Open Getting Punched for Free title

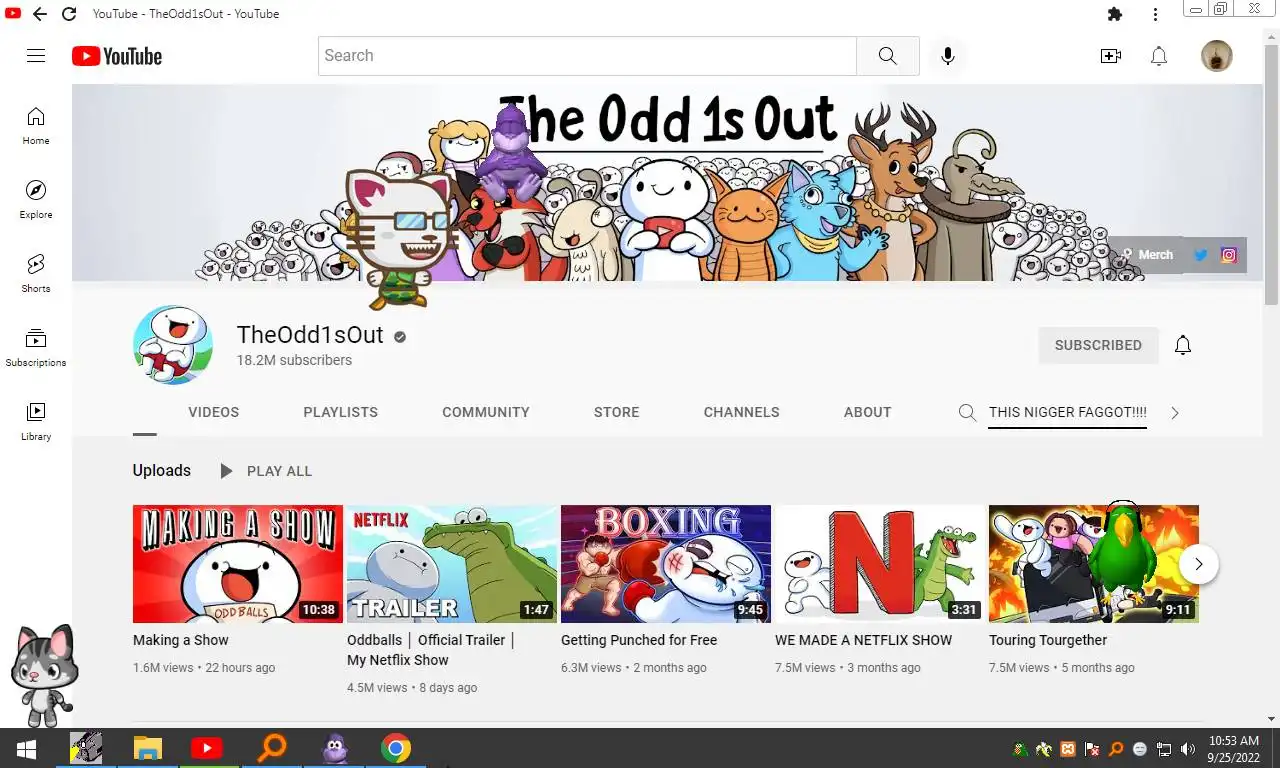(x=639, y=640)
